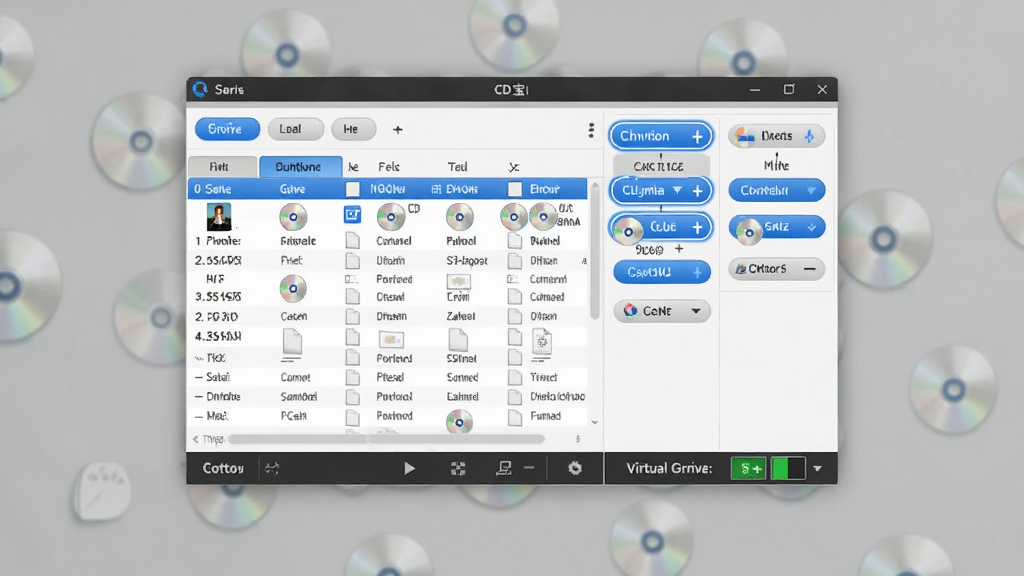Toggle the checkbox beside NOOkw header
This screenshot has height=576, width=1024.
coord(353,189)
